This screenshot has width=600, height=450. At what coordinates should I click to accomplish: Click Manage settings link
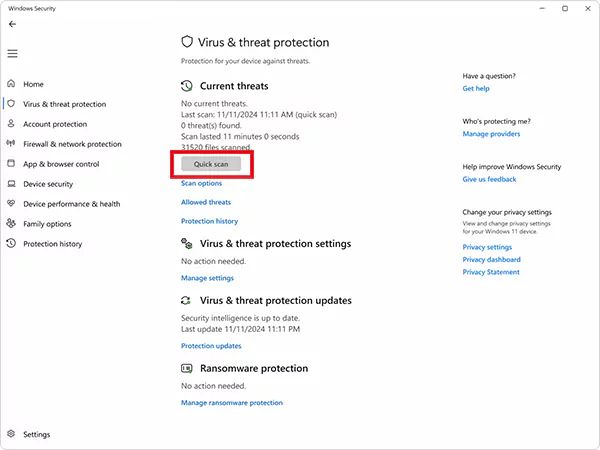pos(207,278)
